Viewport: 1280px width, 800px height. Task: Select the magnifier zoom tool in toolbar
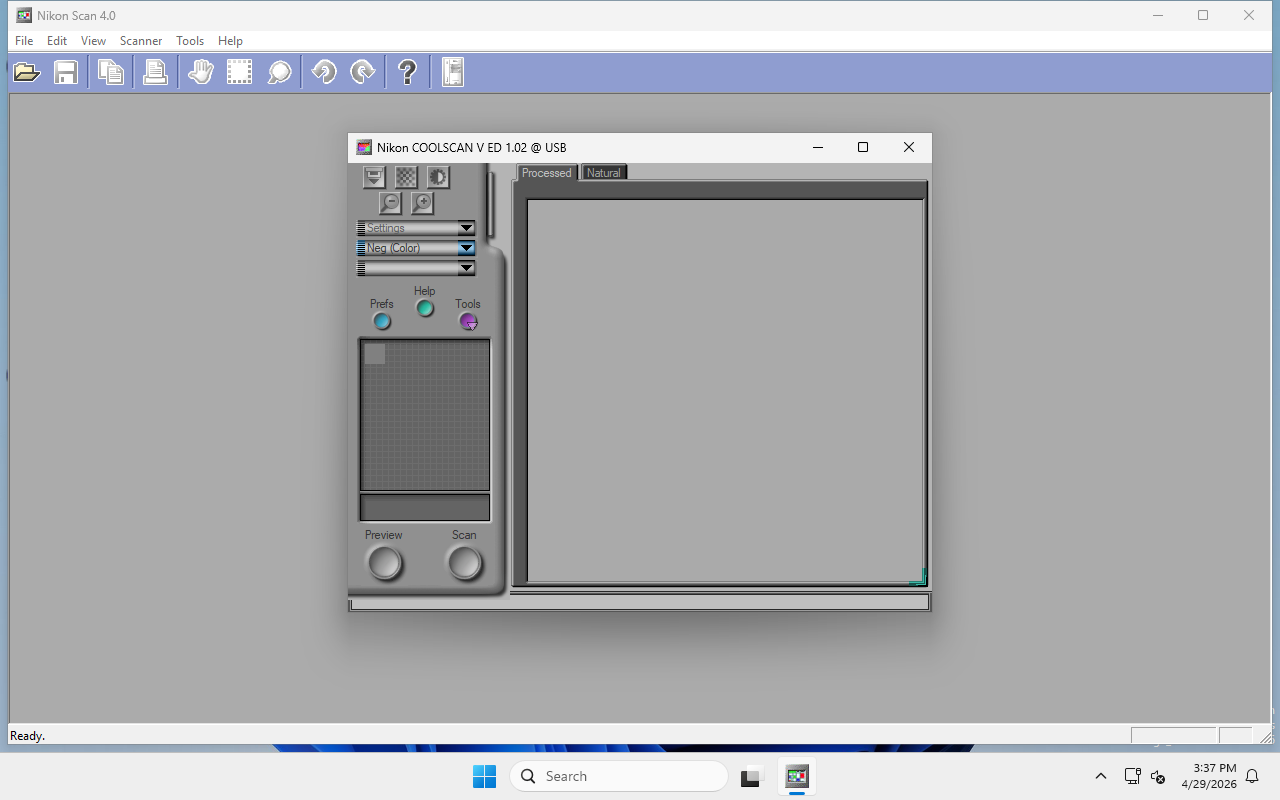tap(280, 72)
